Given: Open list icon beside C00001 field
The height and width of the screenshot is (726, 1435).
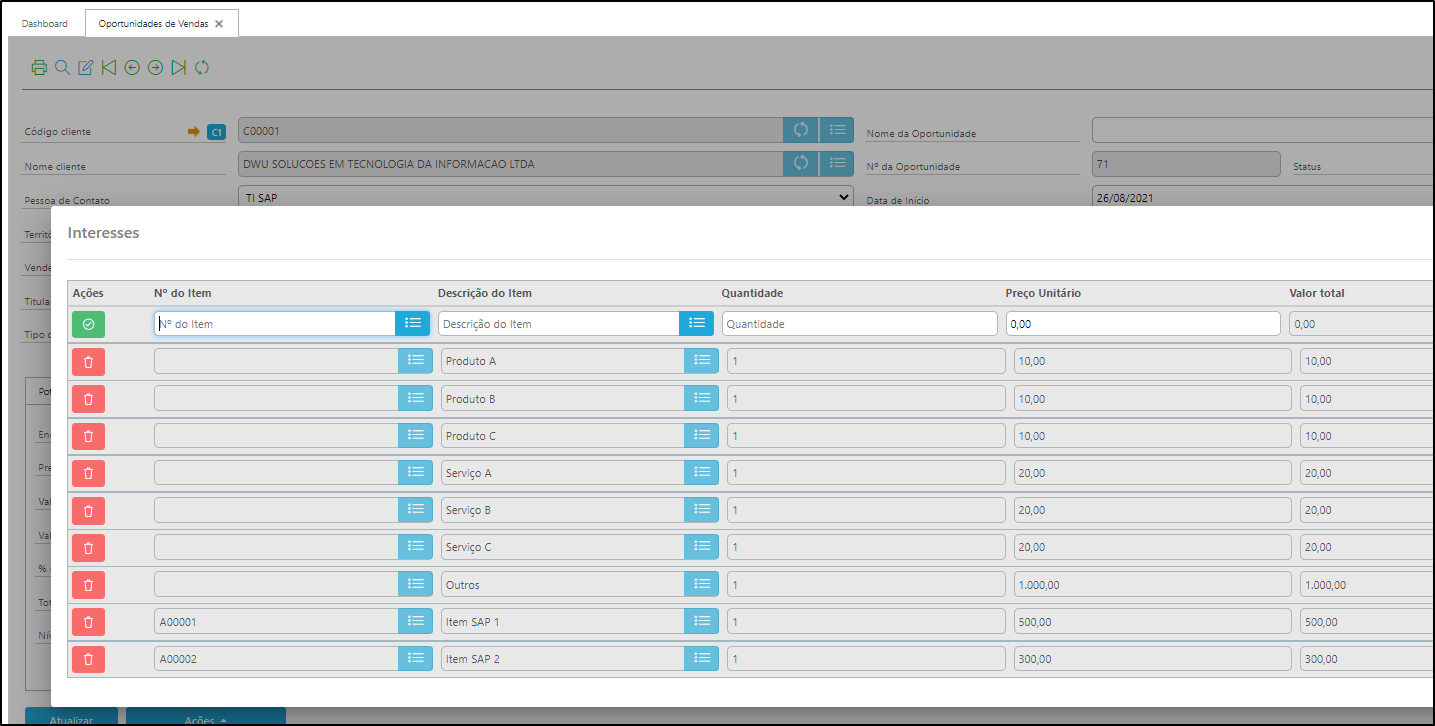Looking at the screenshot, I should coord(837,130).
